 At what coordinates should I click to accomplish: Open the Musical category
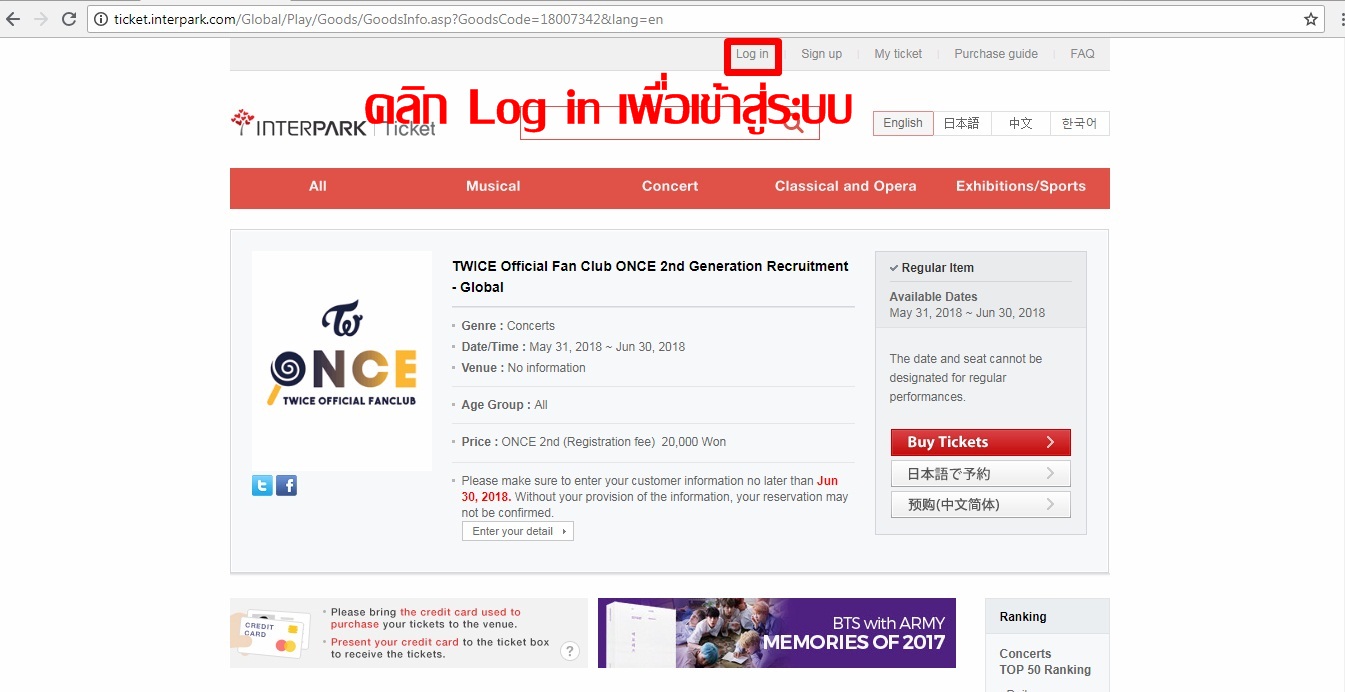(493, 186)
